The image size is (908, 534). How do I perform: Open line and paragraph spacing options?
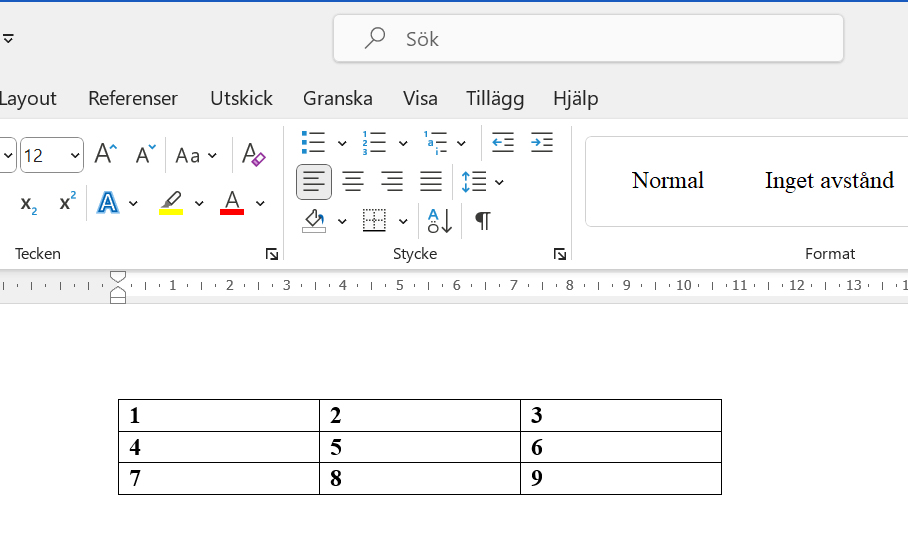coord(474,182)
